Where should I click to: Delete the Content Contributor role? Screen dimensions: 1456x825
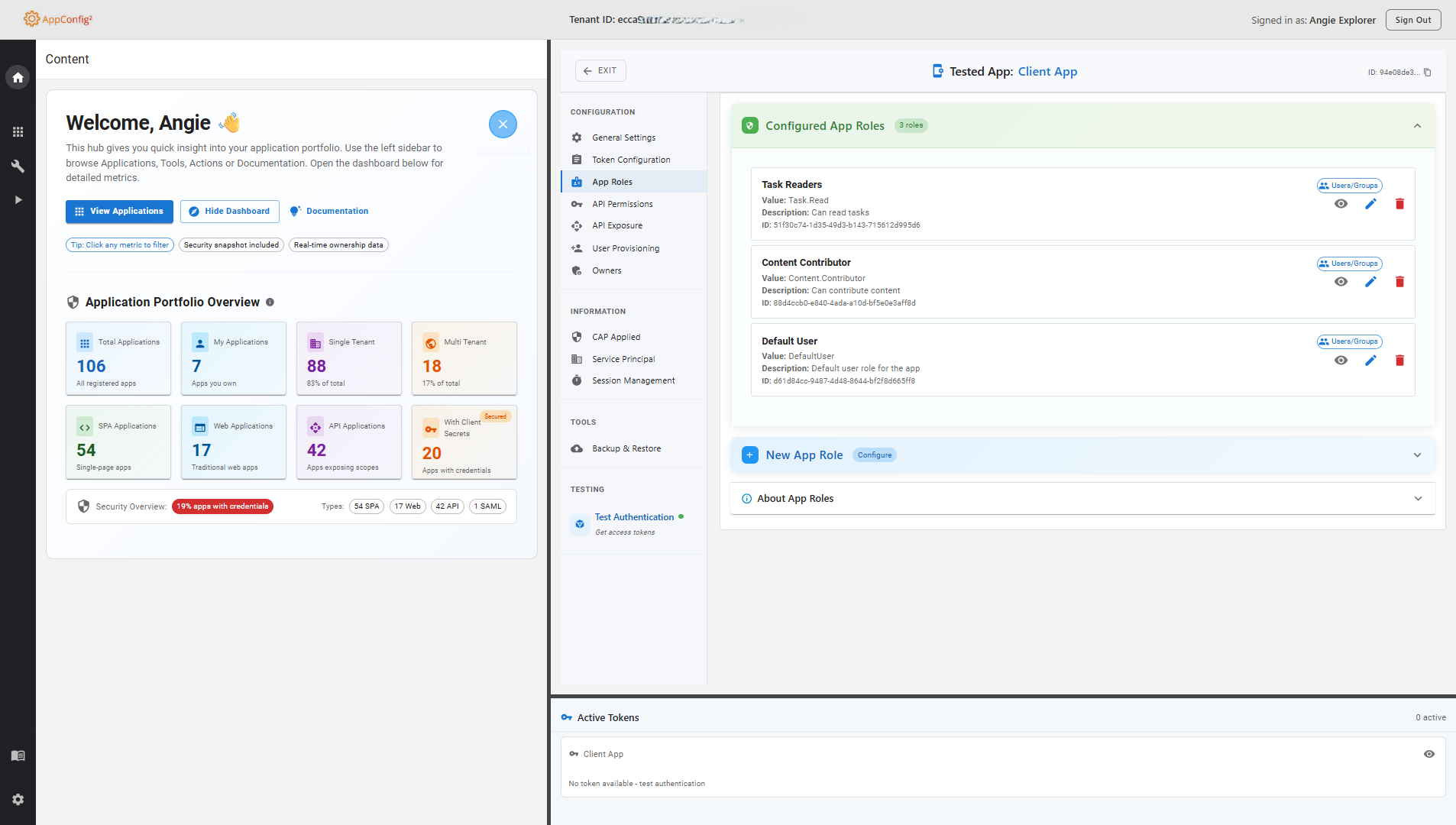[x=1399, y=282]
